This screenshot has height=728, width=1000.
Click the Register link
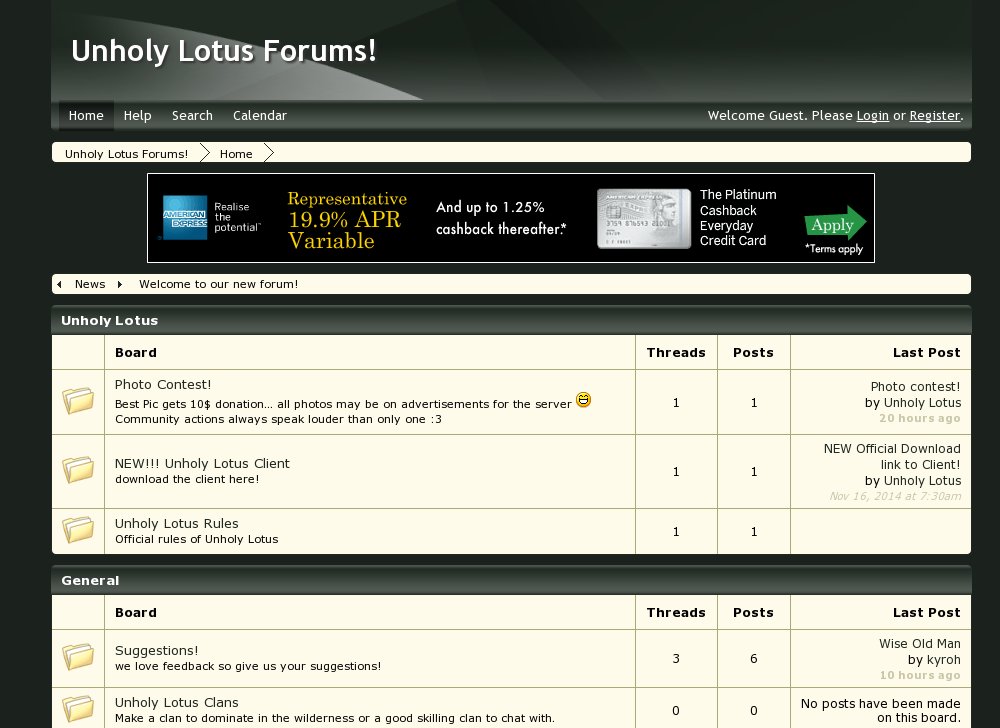pos(934,116)
